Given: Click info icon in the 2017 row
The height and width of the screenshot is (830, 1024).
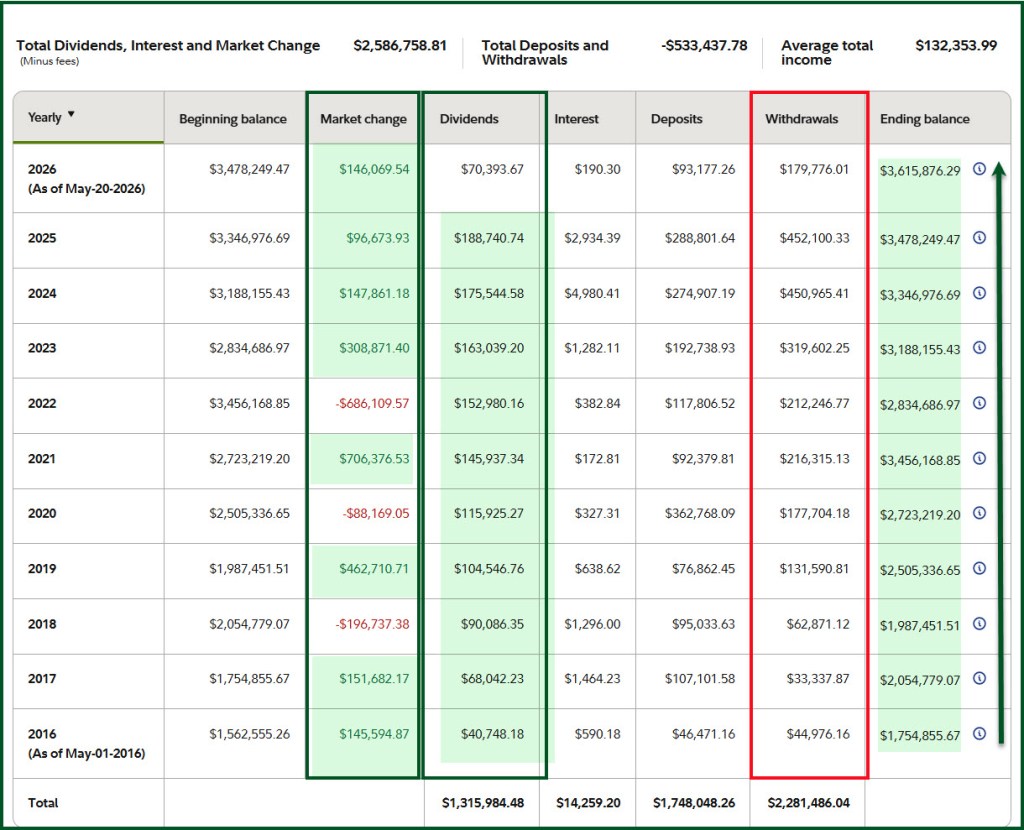Looking at the screenshot, I should [x=979, y=678].
